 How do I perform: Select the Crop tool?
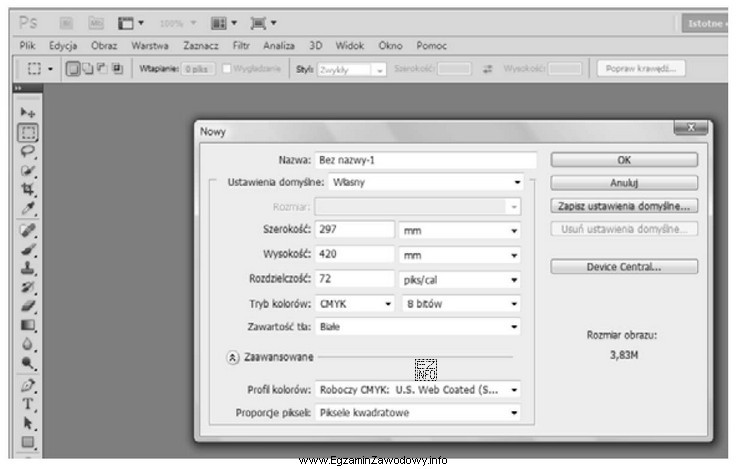tap(28, 189)
